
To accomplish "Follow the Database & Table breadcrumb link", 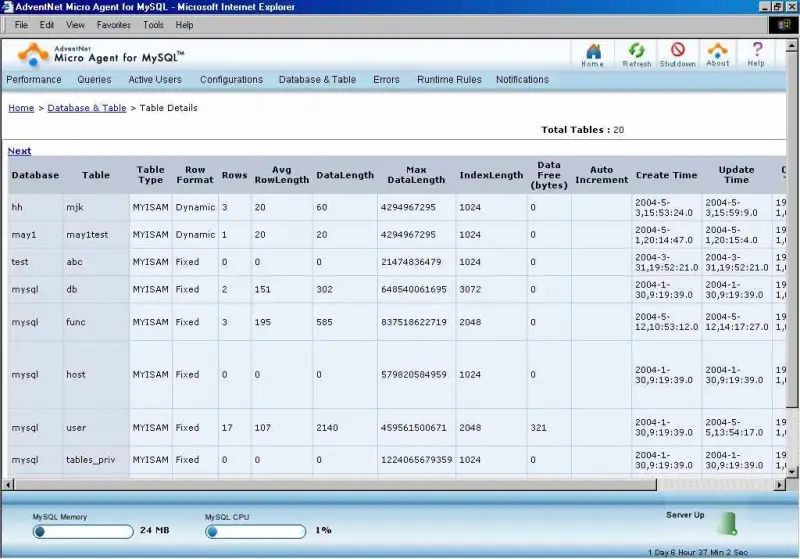I will (x=87, y=108).
